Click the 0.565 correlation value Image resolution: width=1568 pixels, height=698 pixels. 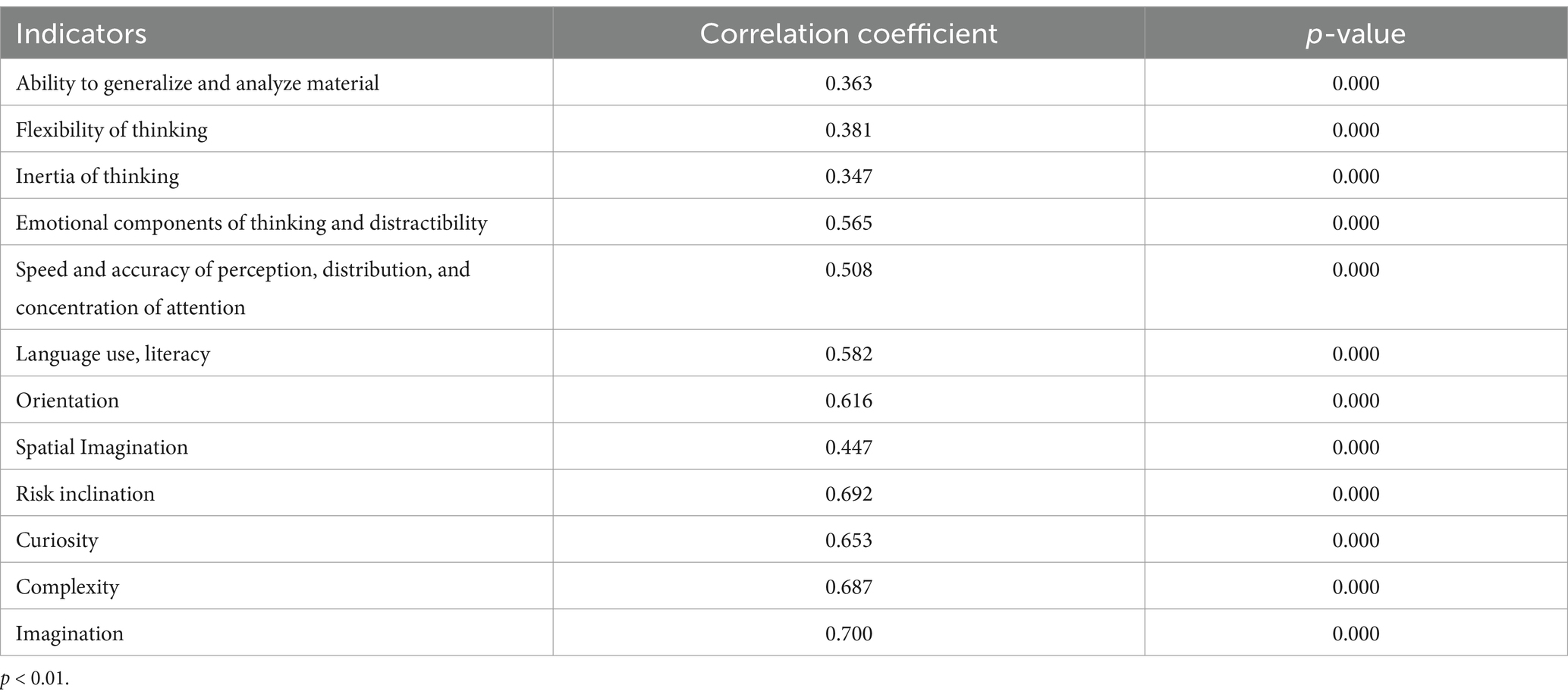pyautogui.click(x=849, y=223)
